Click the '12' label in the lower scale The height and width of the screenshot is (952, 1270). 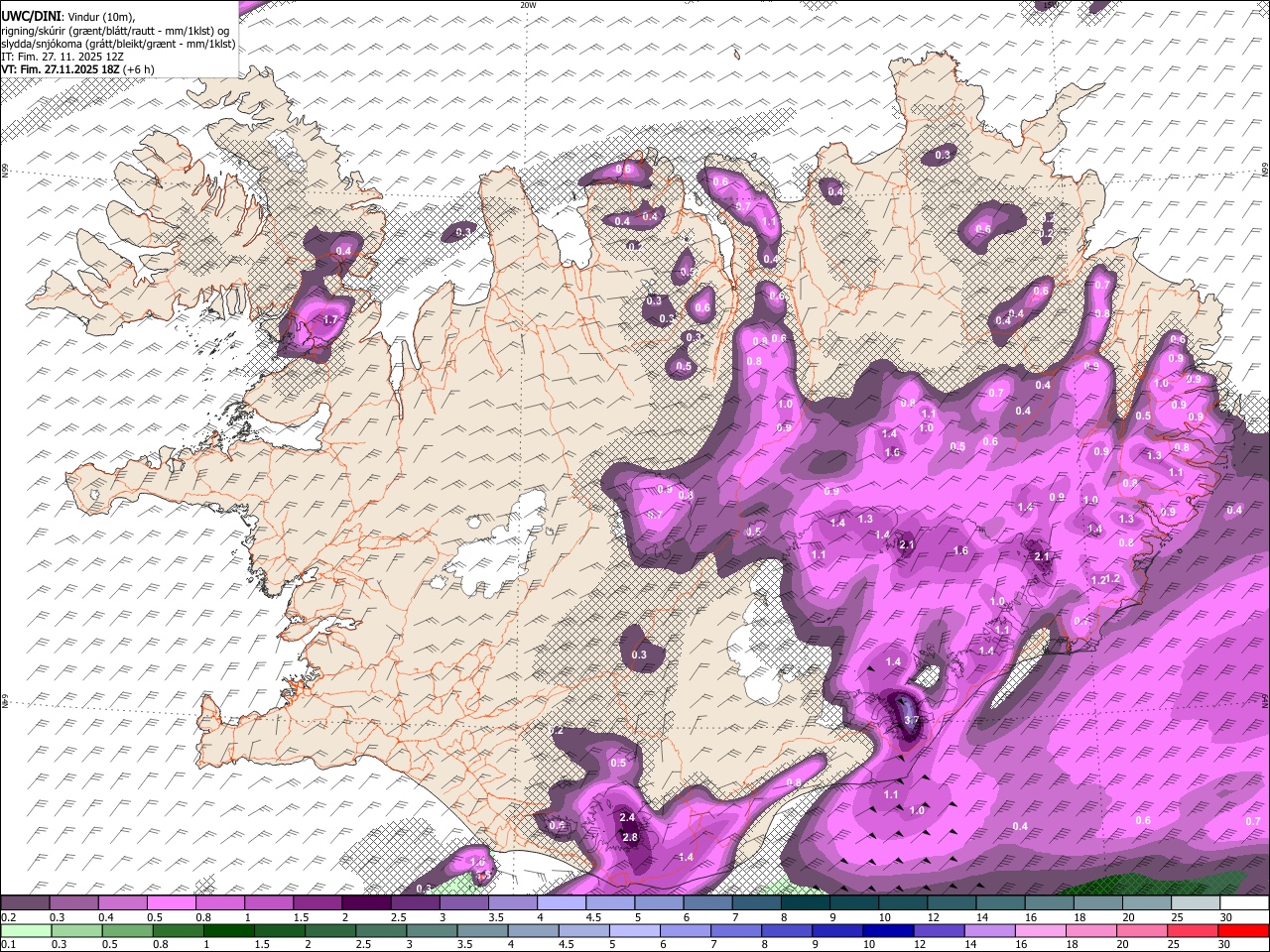(x=920, y=945)
